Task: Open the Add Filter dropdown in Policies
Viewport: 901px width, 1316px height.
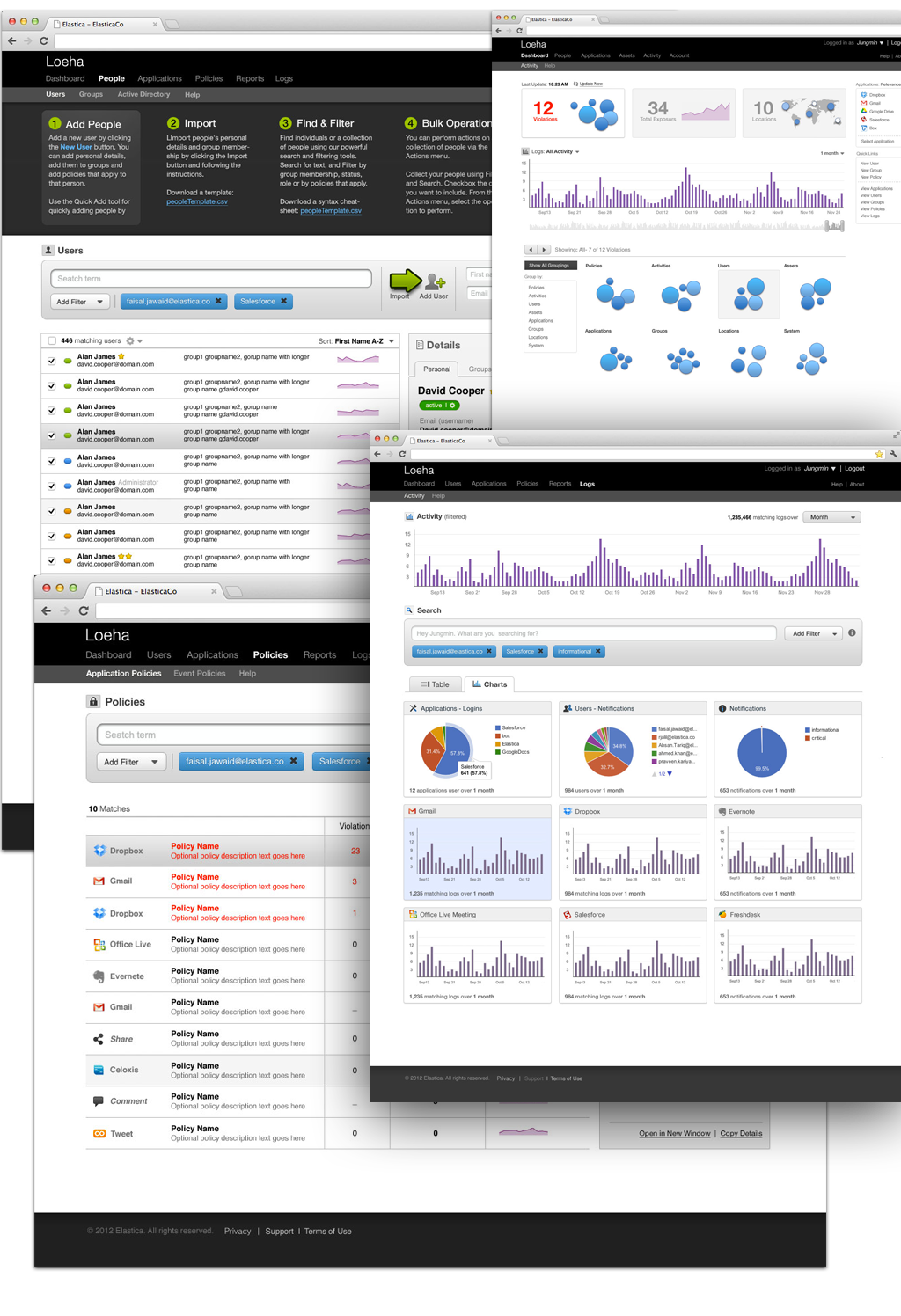Action: pyautogui.click(x=131, y=762)
